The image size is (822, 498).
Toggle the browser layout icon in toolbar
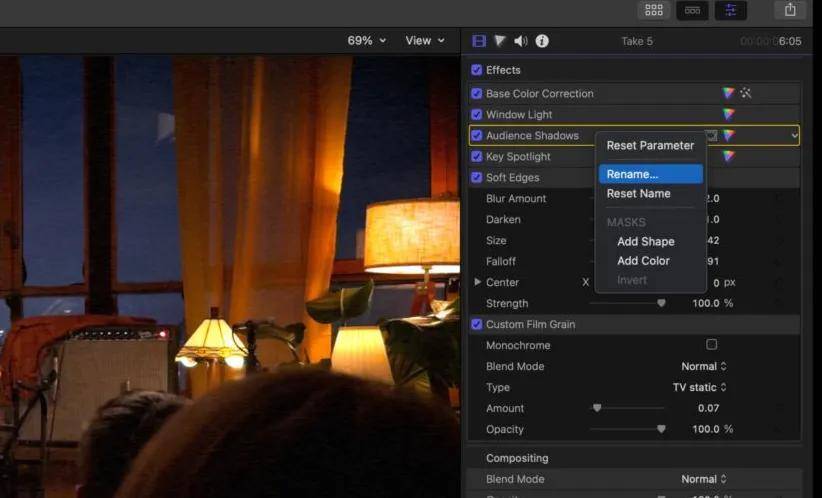(x=654, y=10)
